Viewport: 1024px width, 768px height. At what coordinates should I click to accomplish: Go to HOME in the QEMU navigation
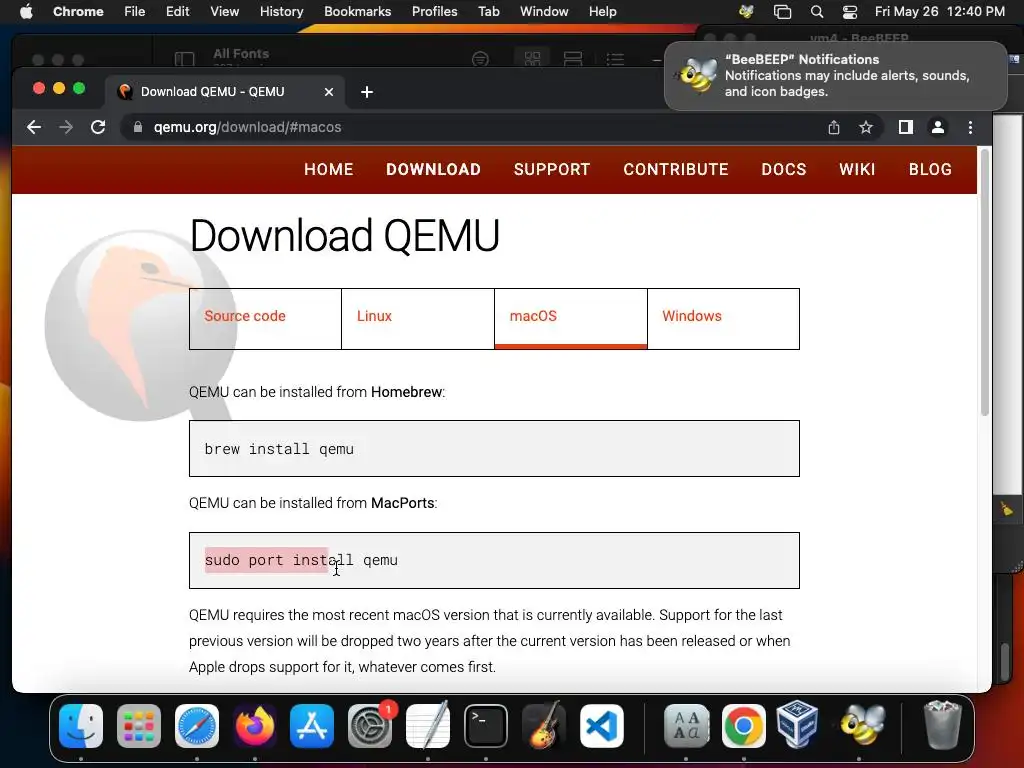click(x=328, y=170)
